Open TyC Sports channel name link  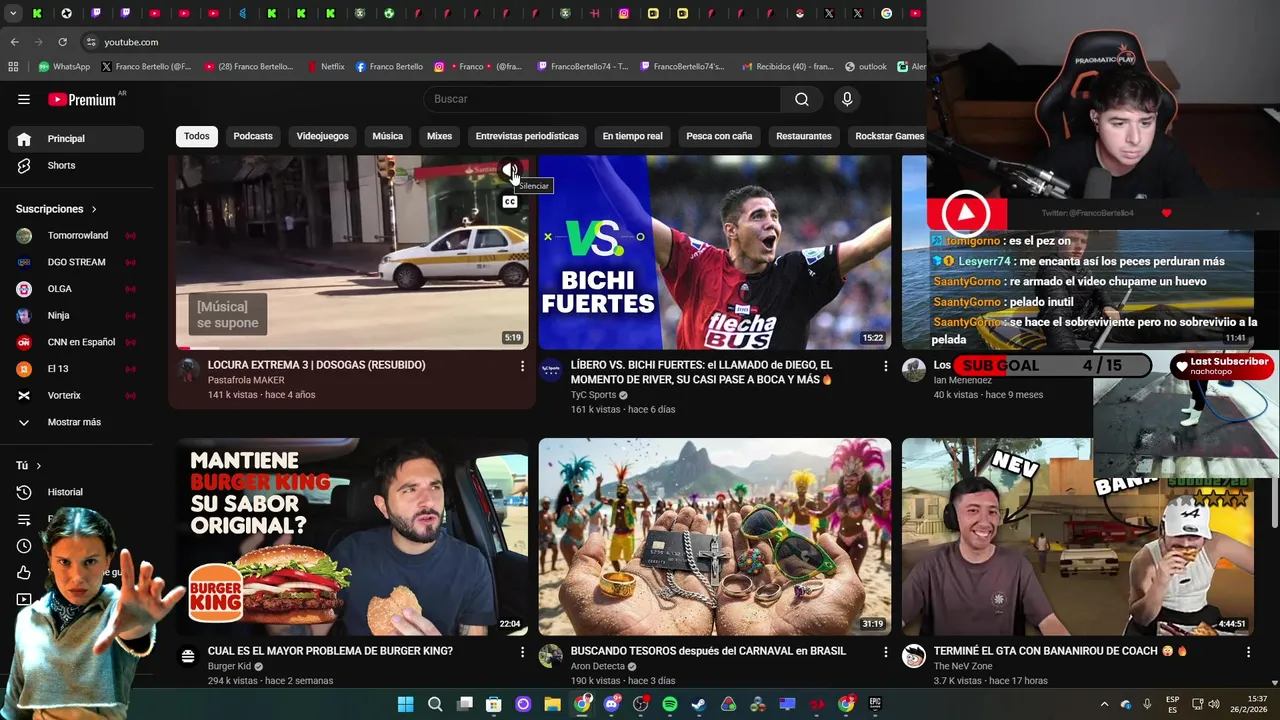[x=593, y=395]
